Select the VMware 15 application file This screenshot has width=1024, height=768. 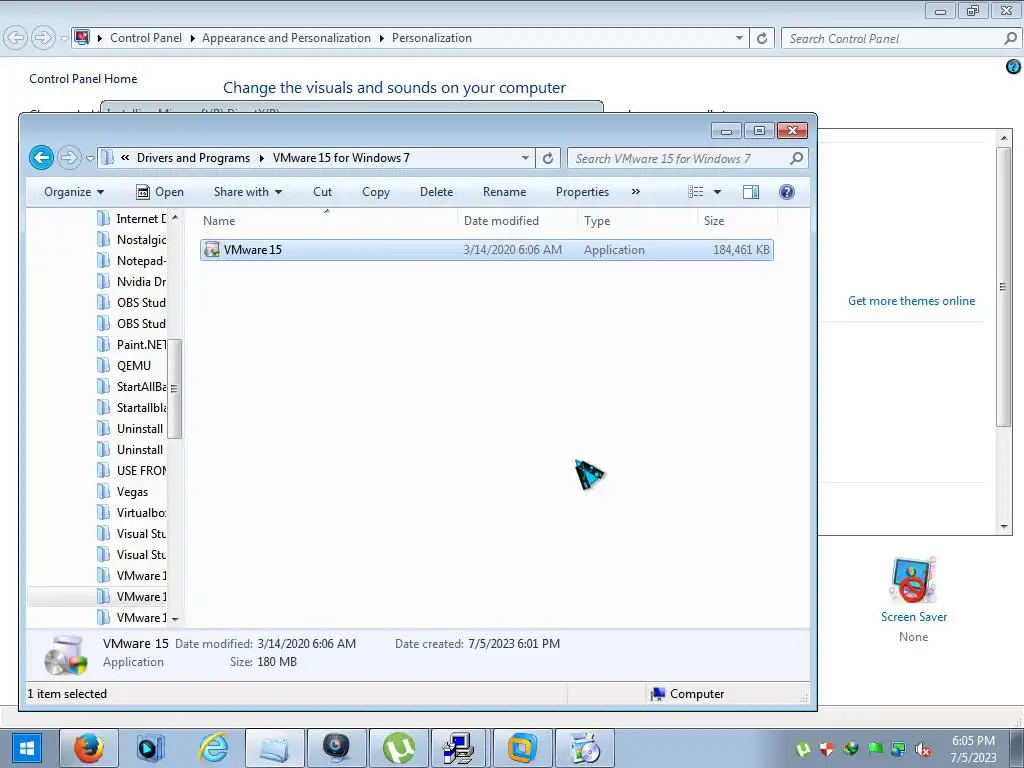pyautogui.click(x=487, y=249)
